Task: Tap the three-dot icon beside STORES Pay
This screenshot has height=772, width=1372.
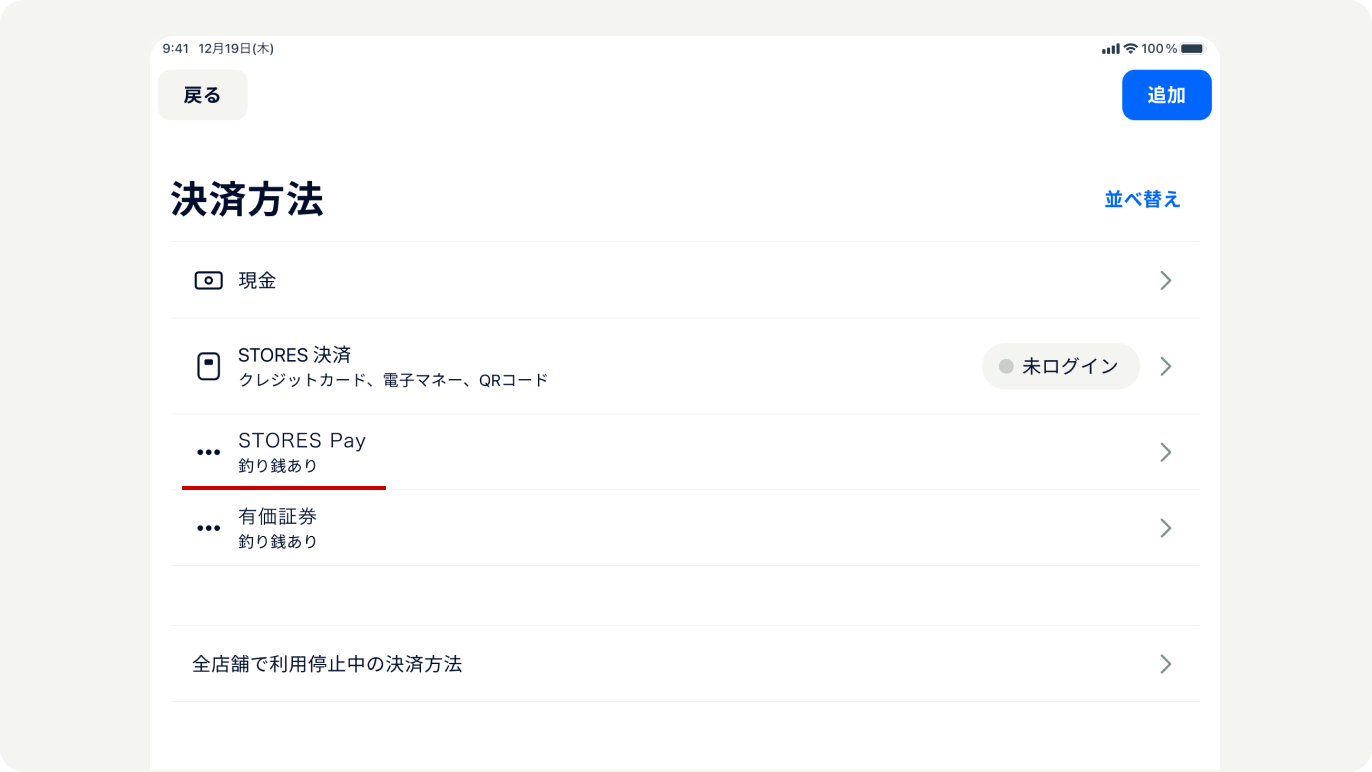Action: coord(208,452)
